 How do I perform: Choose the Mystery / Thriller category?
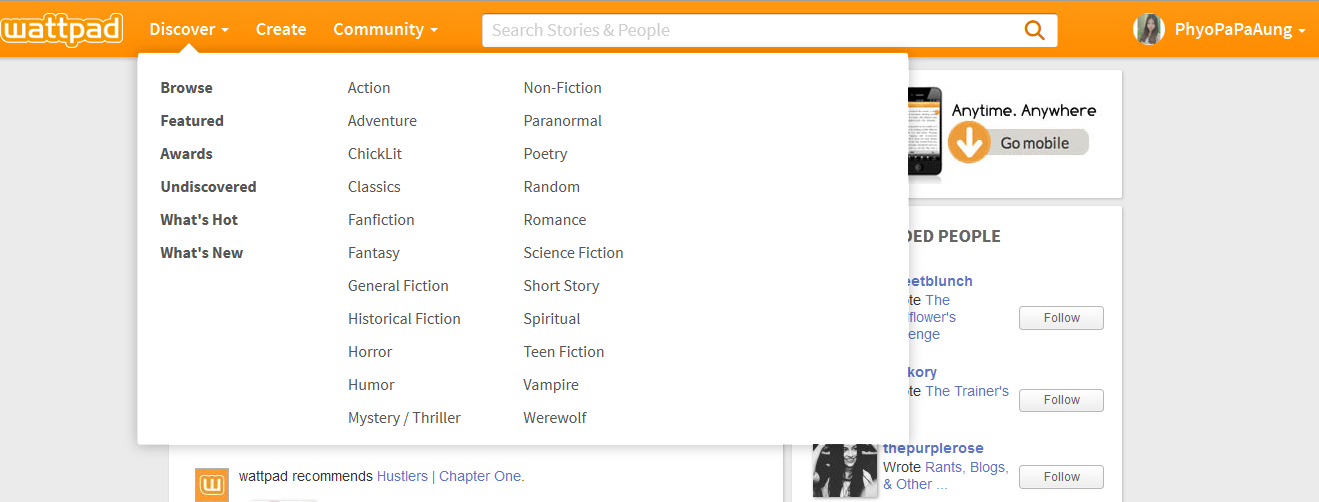[404, 418]
